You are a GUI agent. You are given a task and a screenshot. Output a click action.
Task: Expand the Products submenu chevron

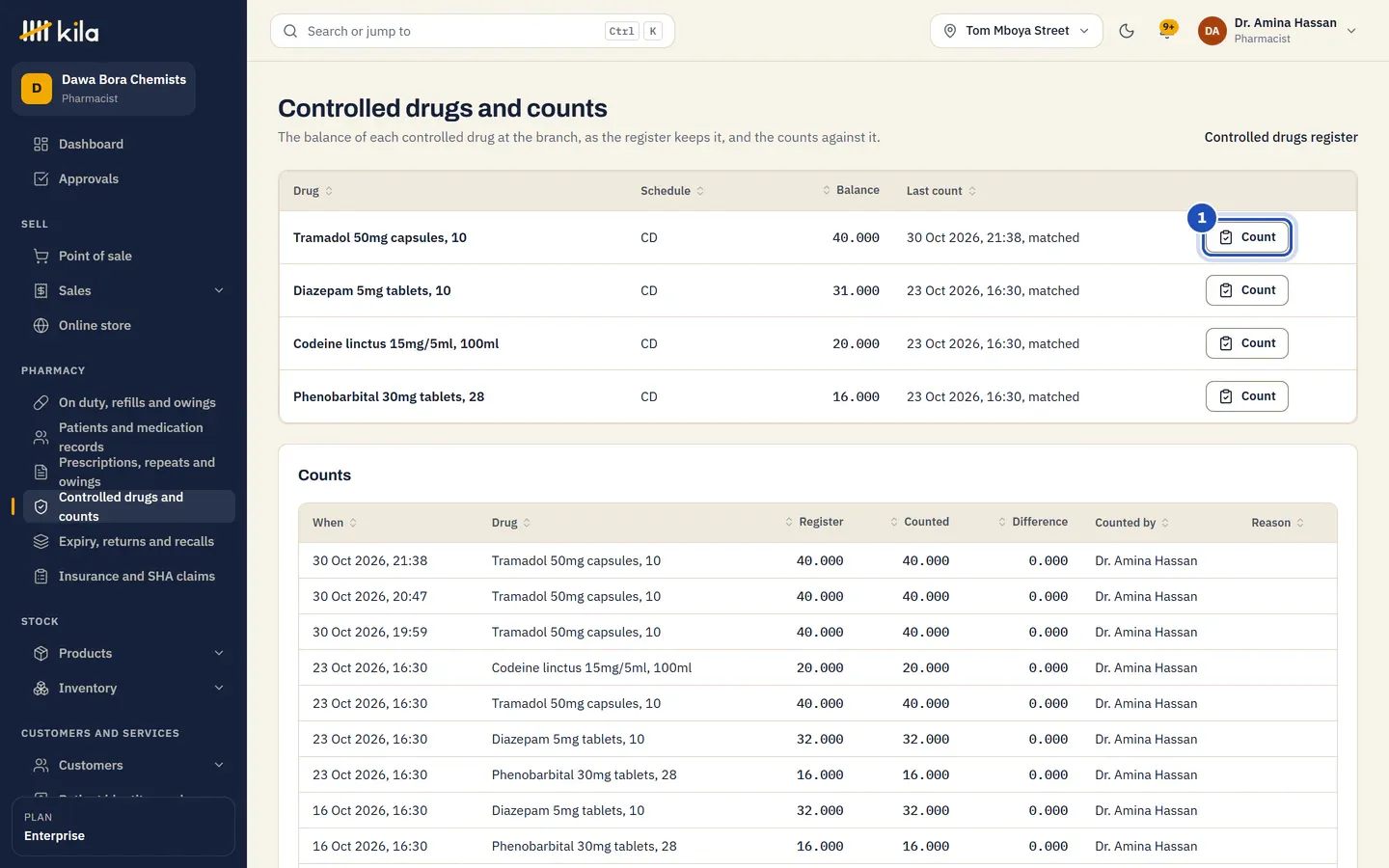pos(219,653)
